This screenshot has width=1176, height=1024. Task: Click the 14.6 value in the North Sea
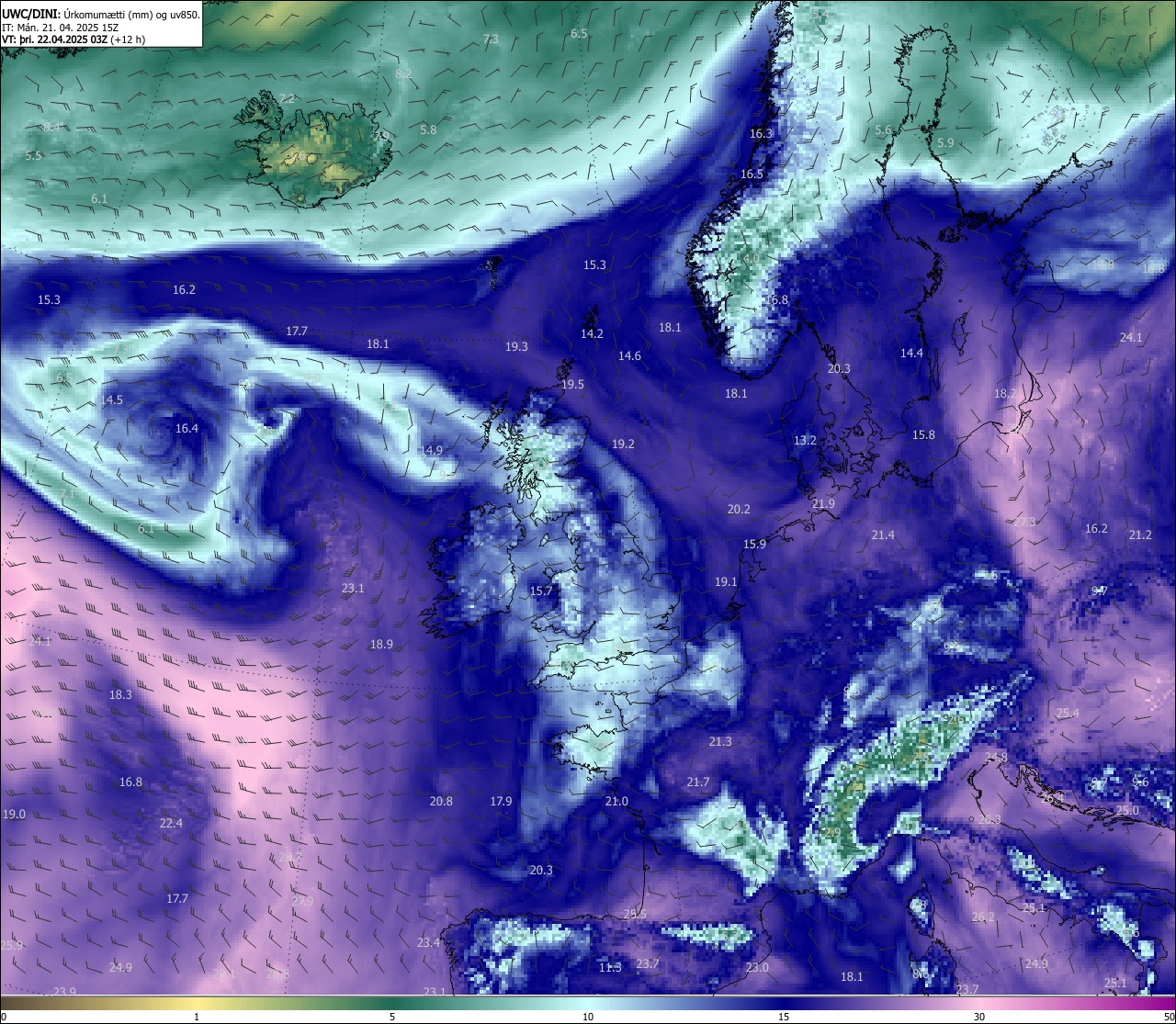click(629, 355)
